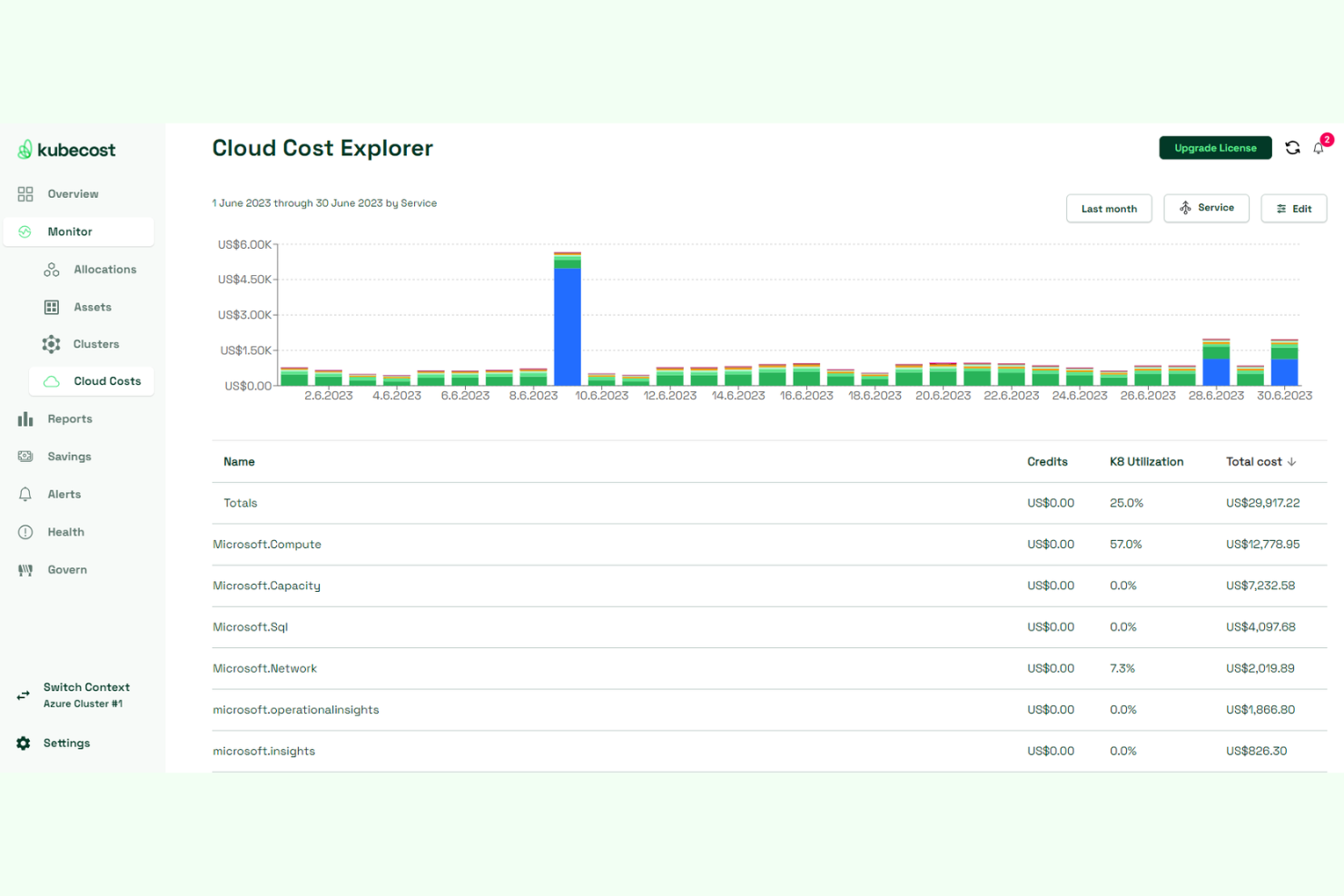Click the kubecost logo
Screen dimensions: 1344x896
tap(65, 149)
